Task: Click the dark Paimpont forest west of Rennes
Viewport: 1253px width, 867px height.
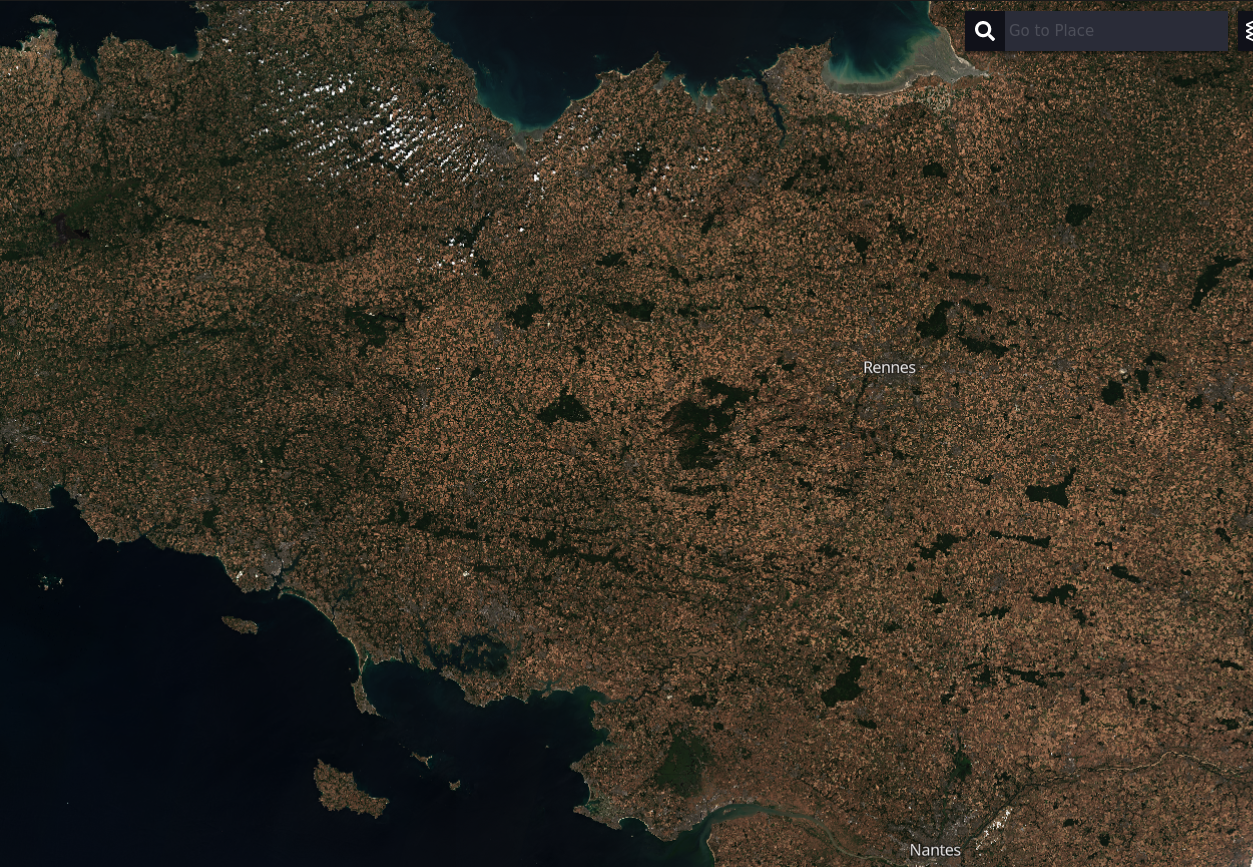Action: click(705, 420)
